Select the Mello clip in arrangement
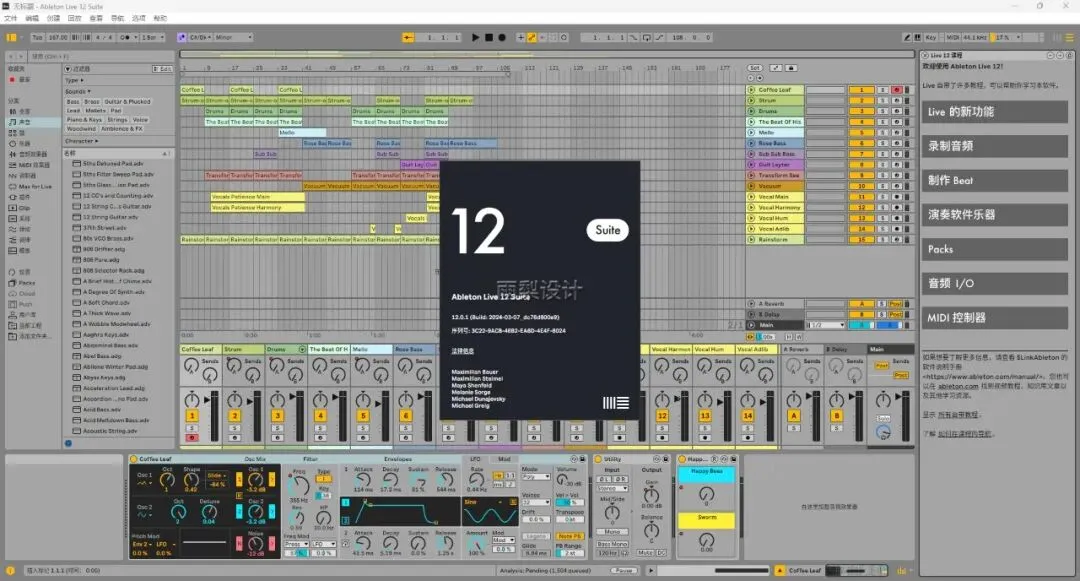Image resolution: width=1080 pixels, height=581 pixels. pos(302,132)
